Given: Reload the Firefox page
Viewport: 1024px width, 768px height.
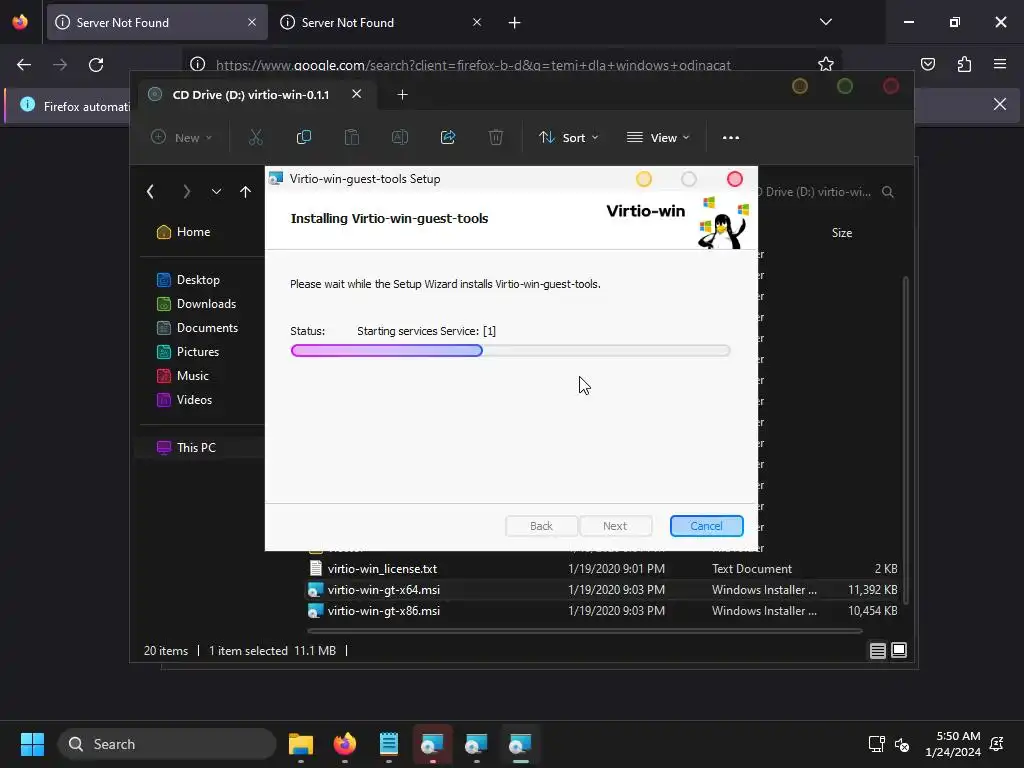Looking at the screenshot, I should click(96, 64).
